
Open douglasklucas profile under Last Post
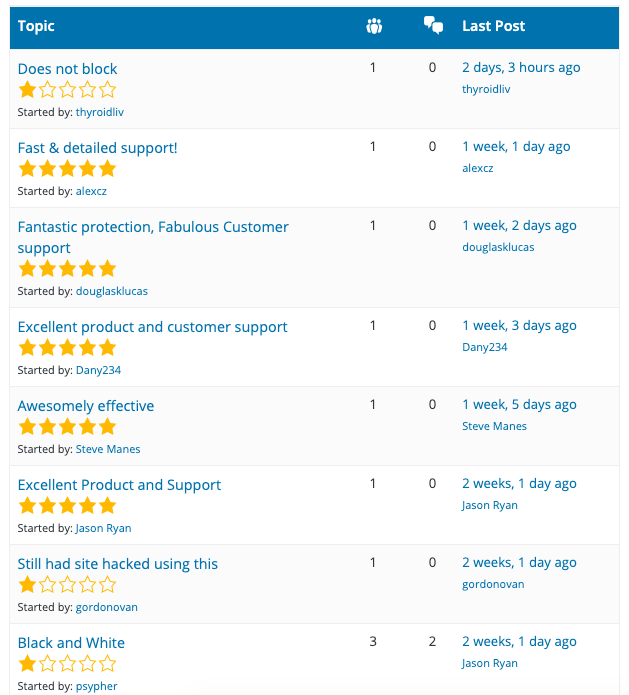[x=498, y=247]
